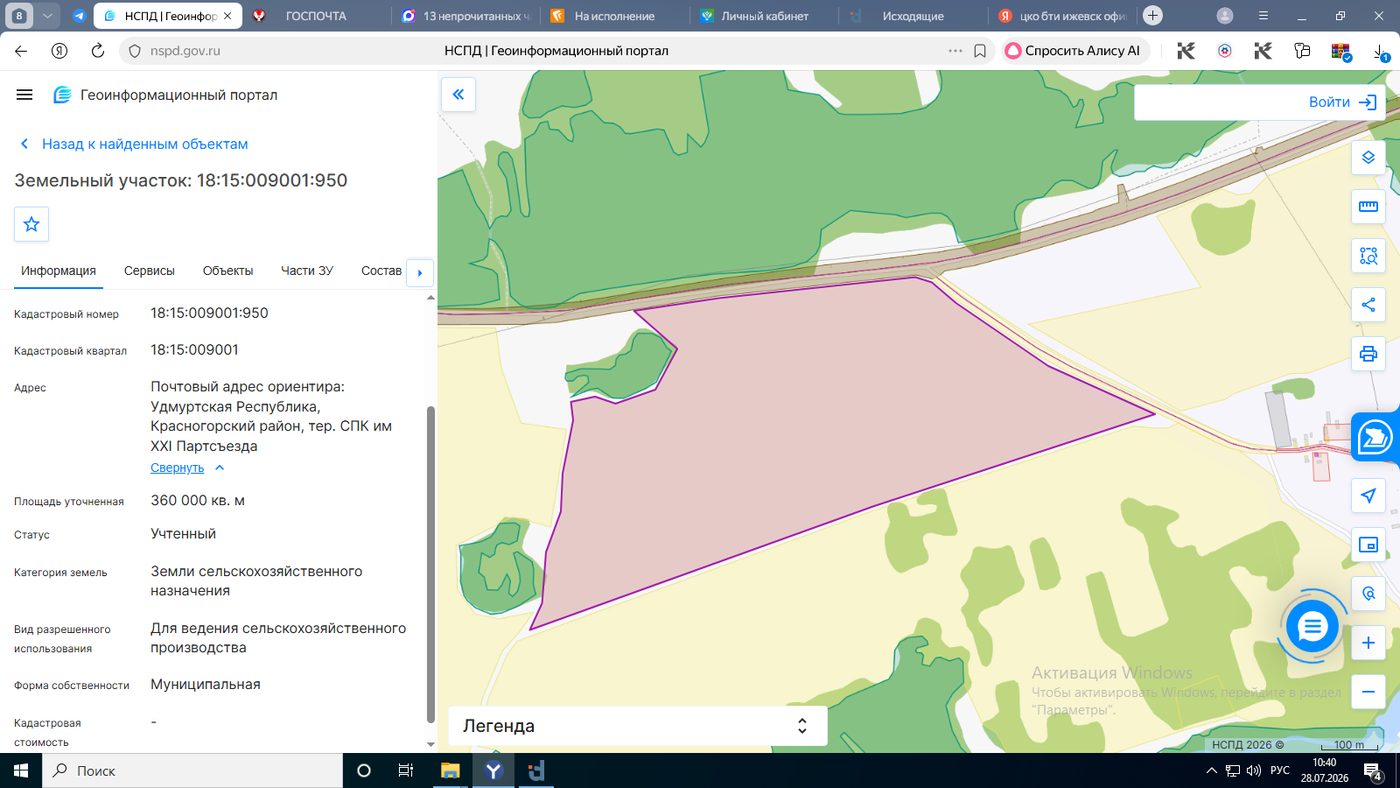Zoom out with the minus button
The height and width of the screenshot is (788, 1400).
pos(1368,692)
